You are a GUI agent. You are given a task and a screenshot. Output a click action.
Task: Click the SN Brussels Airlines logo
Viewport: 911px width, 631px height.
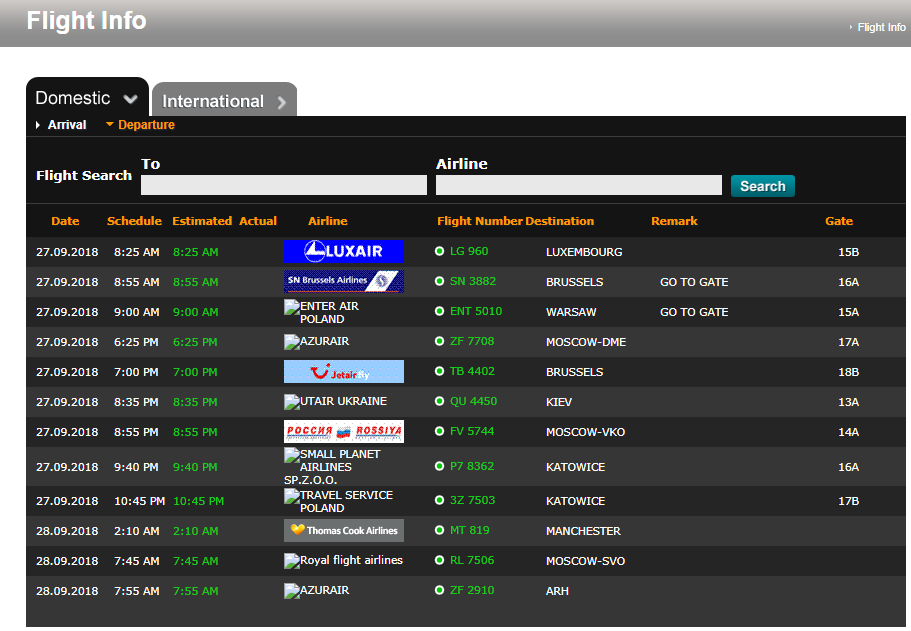(x=343, y=282)
